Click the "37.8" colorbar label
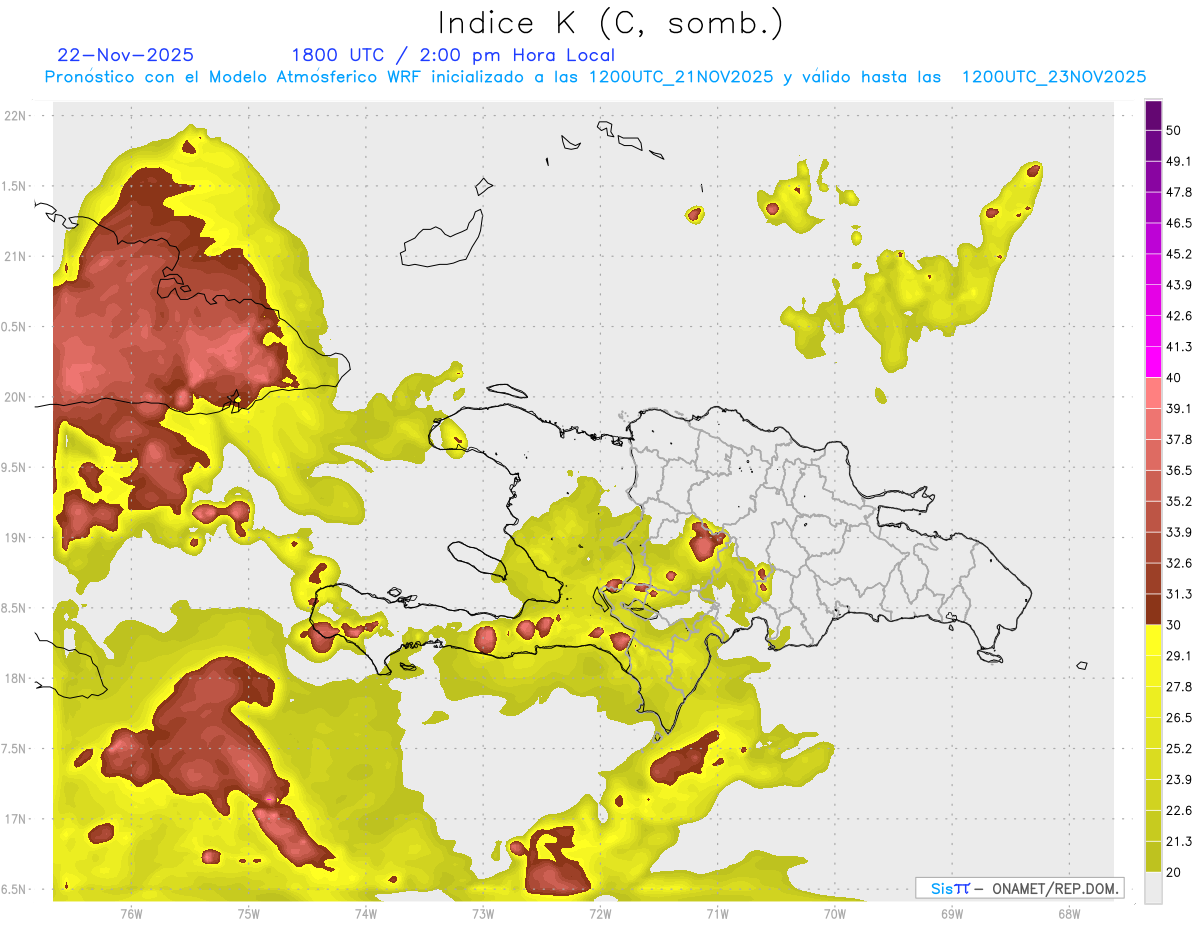The width and height of the screenshot is (1200, 927). [1179, 440]
